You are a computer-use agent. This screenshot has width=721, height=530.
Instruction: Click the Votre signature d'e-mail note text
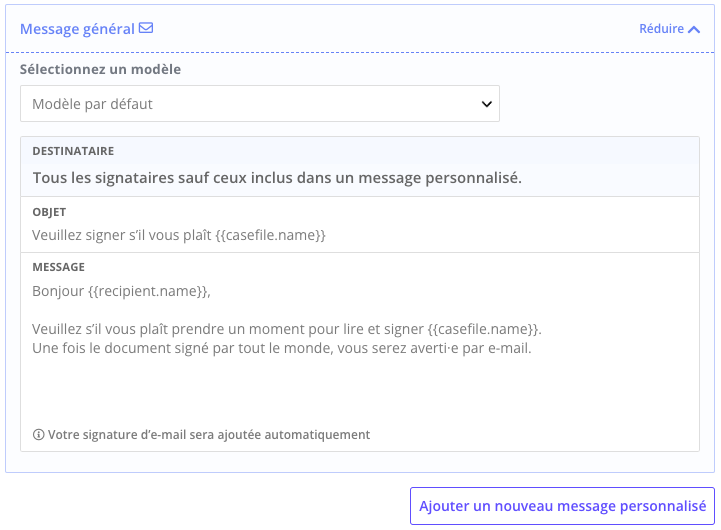209,435
